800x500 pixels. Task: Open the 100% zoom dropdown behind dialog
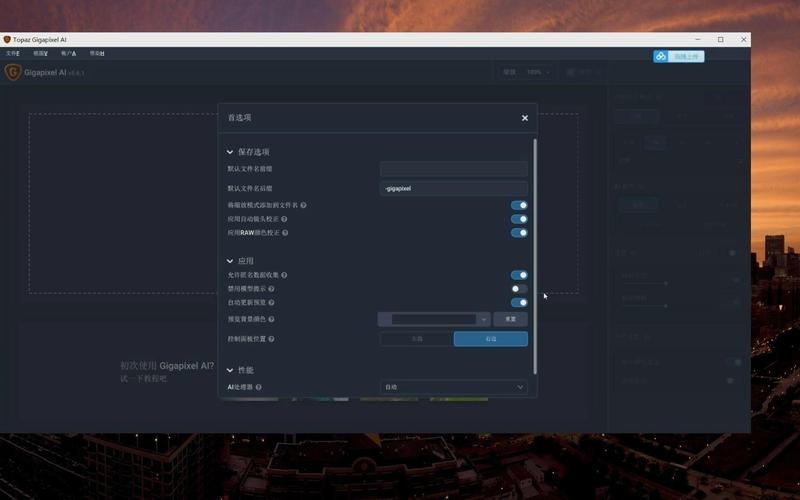click(x=539, y=72)
